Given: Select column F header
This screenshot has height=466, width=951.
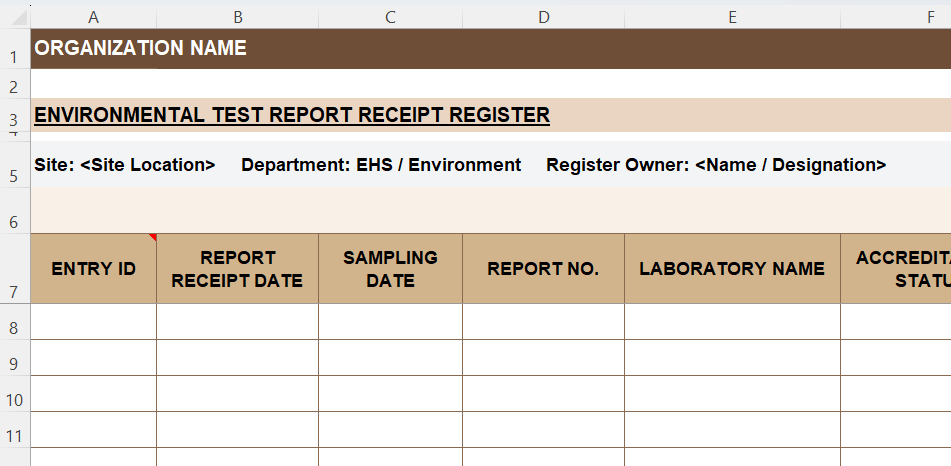Looking at the screenshot, I should tap(930, 17).
